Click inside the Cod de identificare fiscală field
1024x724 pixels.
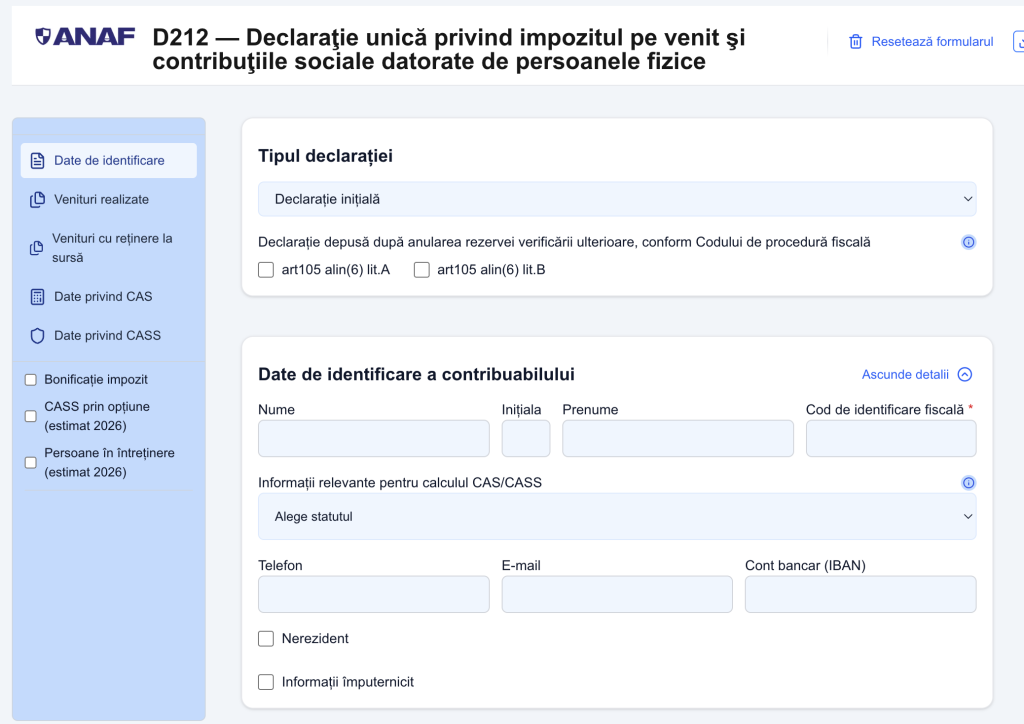pyautogui.click(x=890, y=438)
